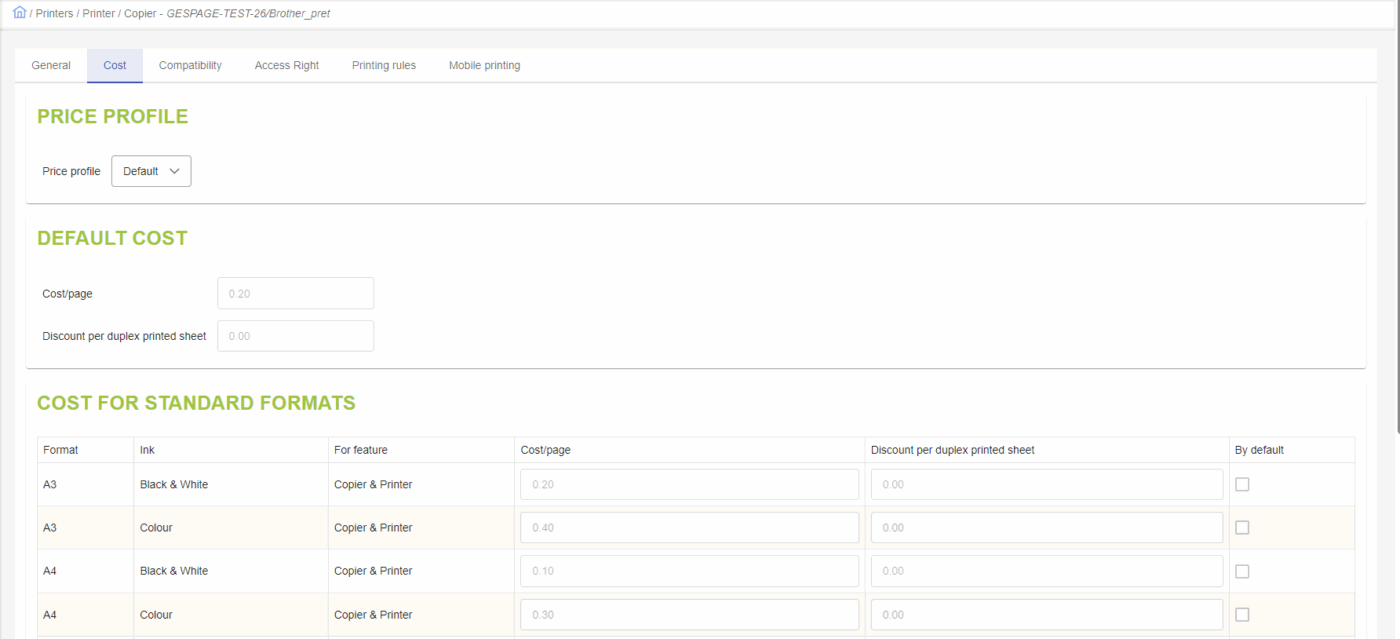Open the Compatibility tab
The width and height of the screenshot is (1400, 639).
[x=190, y=65]
